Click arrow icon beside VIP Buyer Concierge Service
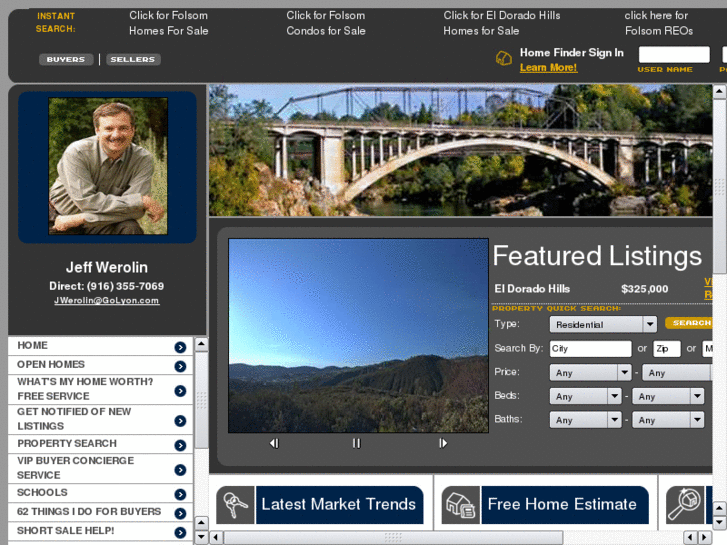The width and height of the screenshot is (727, 545). point(180,470)
